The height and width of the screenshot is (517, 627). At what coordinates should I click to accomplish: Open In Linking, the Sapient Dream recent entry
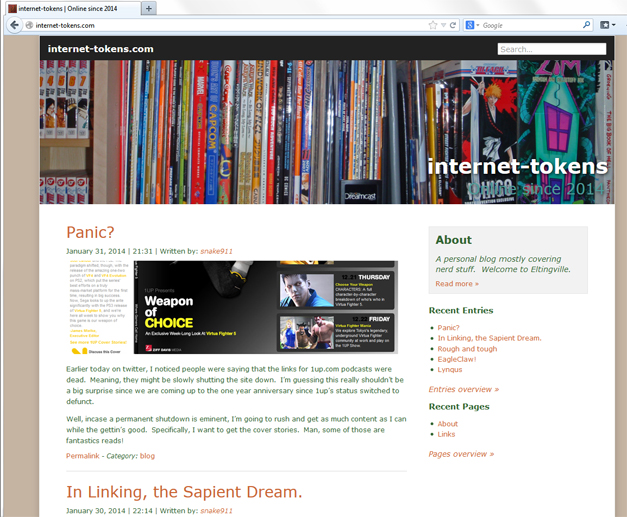pos(489,338)
